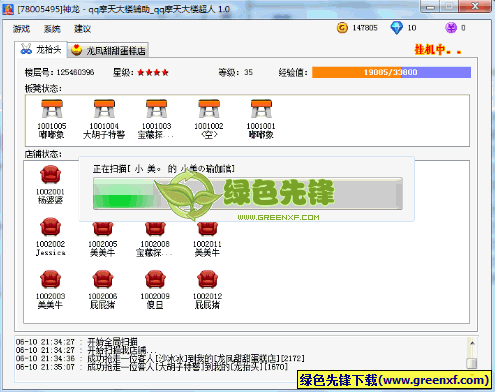Click the 楼层号 125480396 text
This screenshot has height=392, width=495.
[x=59, y=72]
